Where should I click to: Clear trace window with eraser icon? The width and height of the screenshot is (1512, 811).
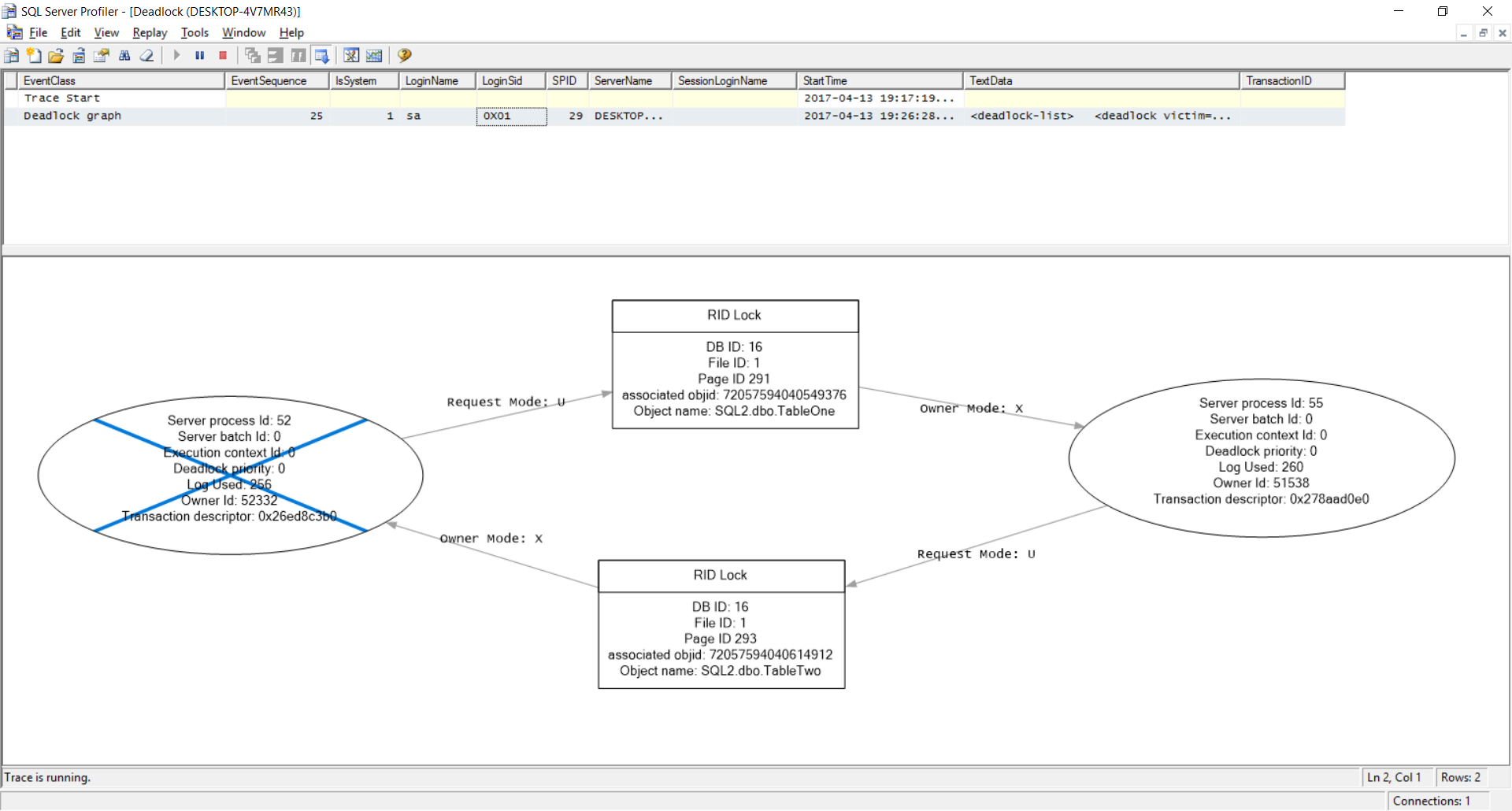click(x=147, y=56)
